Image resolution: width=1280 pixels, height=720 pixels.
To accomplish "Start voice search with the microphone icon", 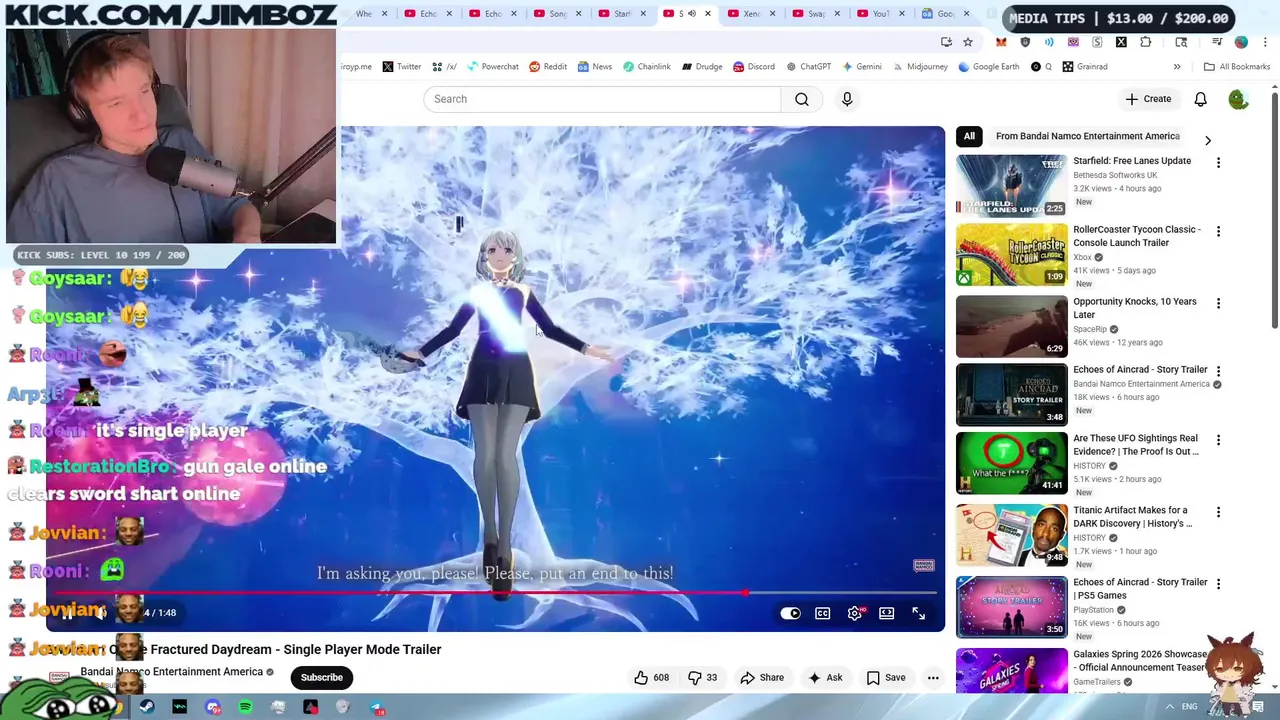I will tap(847, 99).
